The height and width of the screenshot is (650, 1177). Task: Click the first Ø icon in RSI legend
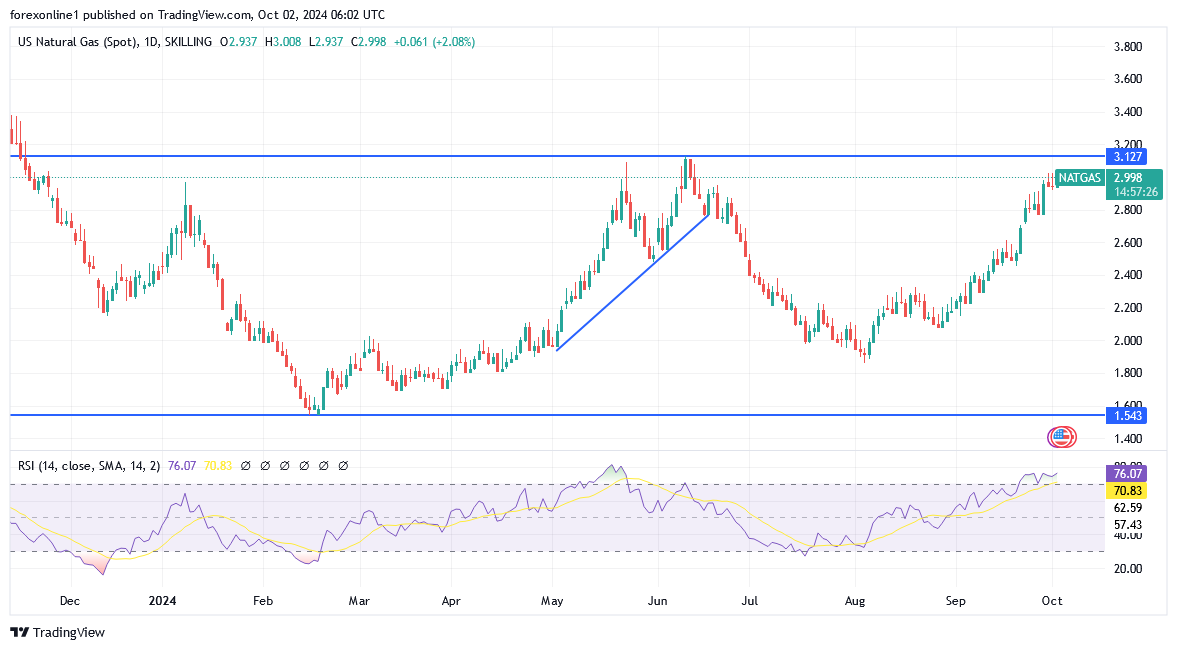(247, 465)
